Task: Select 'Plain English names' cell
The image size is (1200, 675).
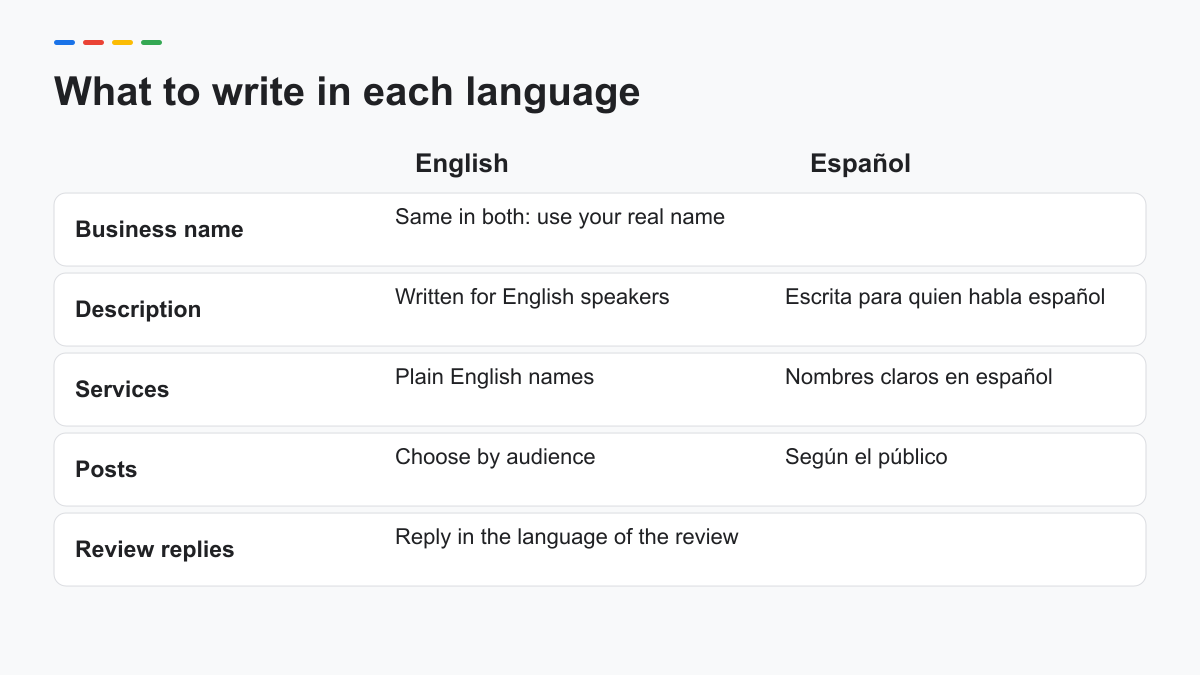Action: coord(494,377)
